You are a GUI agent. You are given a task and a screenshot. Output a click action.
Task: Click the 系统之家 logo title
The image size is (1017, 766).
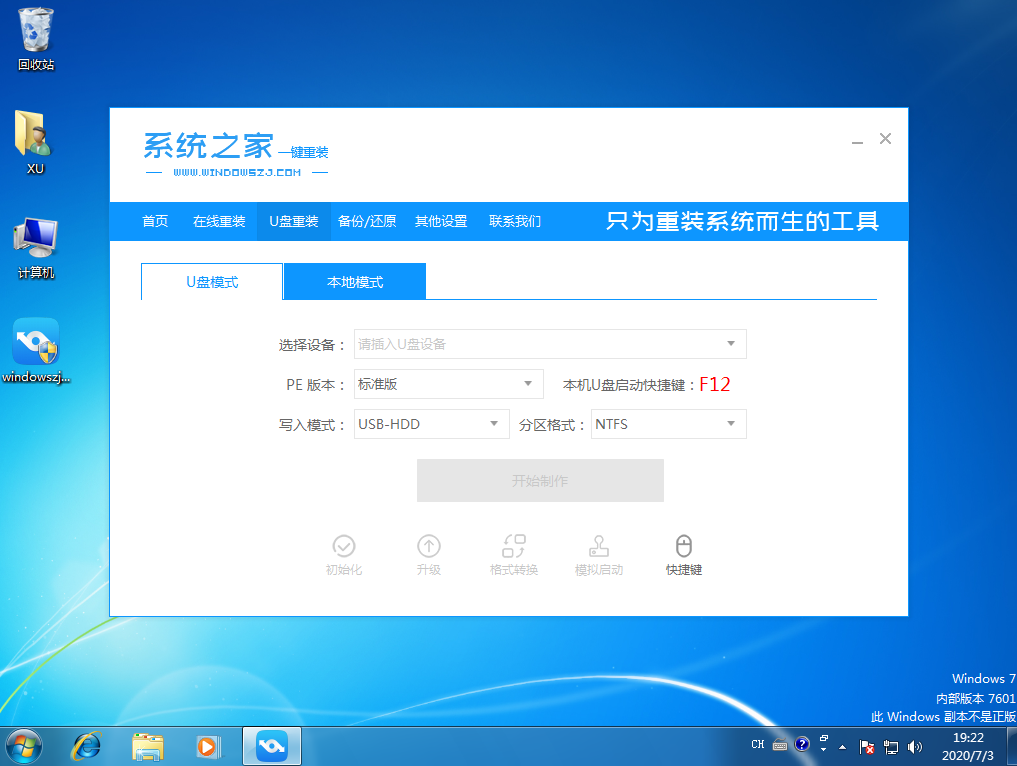click(x=208, y=145)
